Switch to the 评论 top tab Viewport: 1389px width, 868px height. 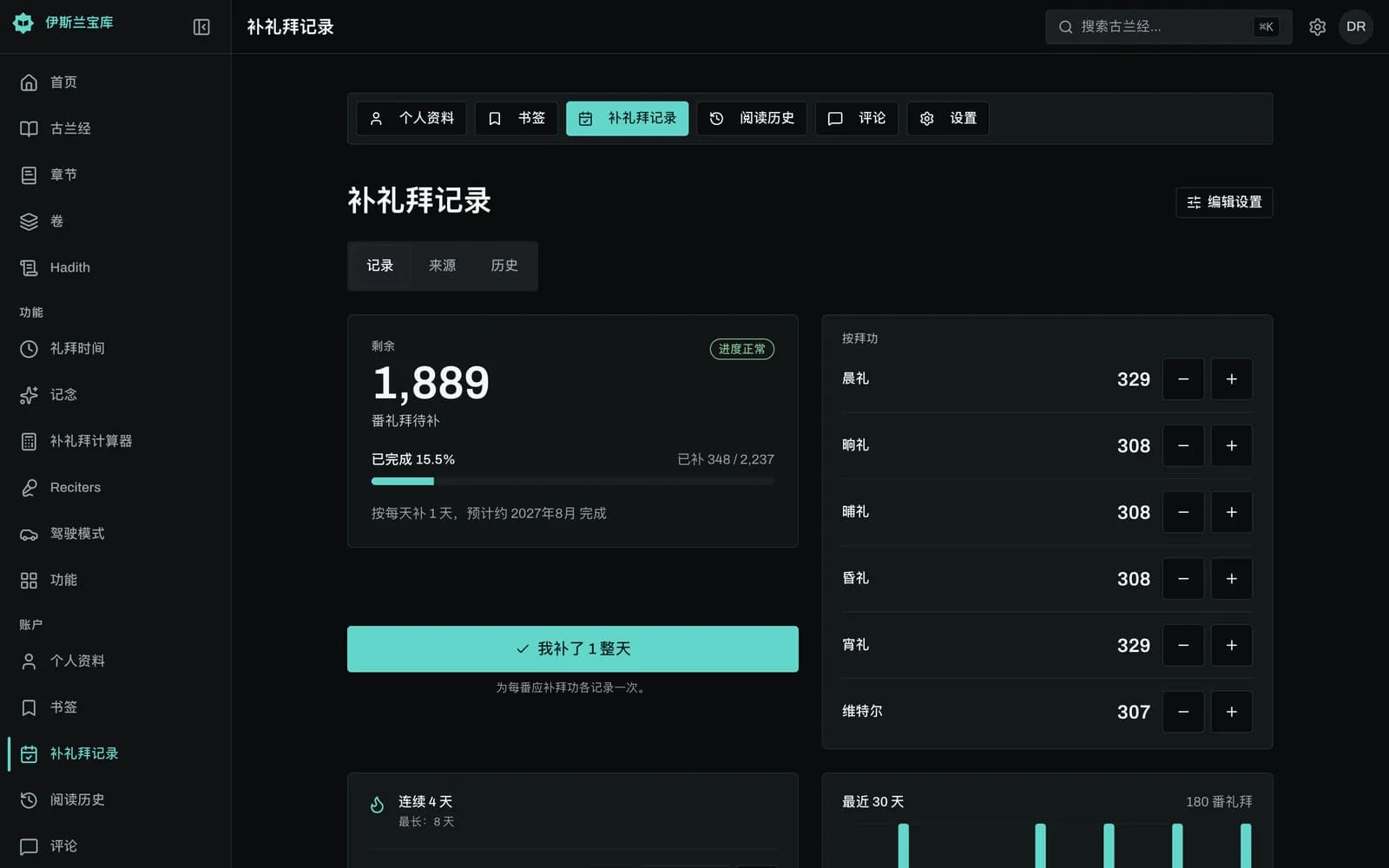click(x=857, y=118)
